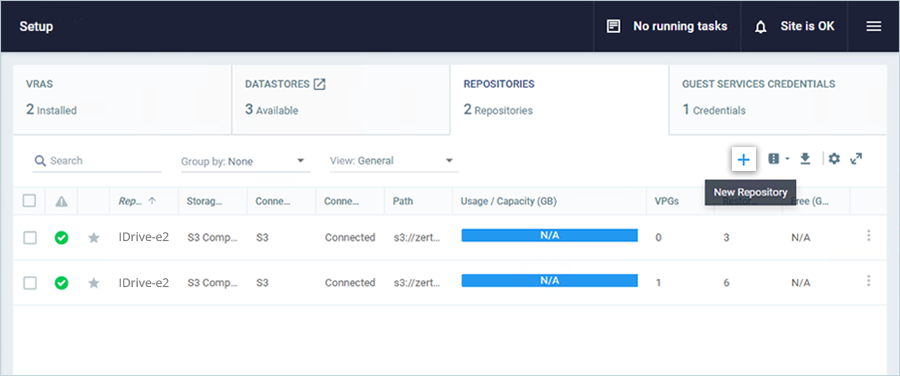Switch to the DATASTORES tab
Viewport: 900px width, 376px height.
[x=341, y=99]
